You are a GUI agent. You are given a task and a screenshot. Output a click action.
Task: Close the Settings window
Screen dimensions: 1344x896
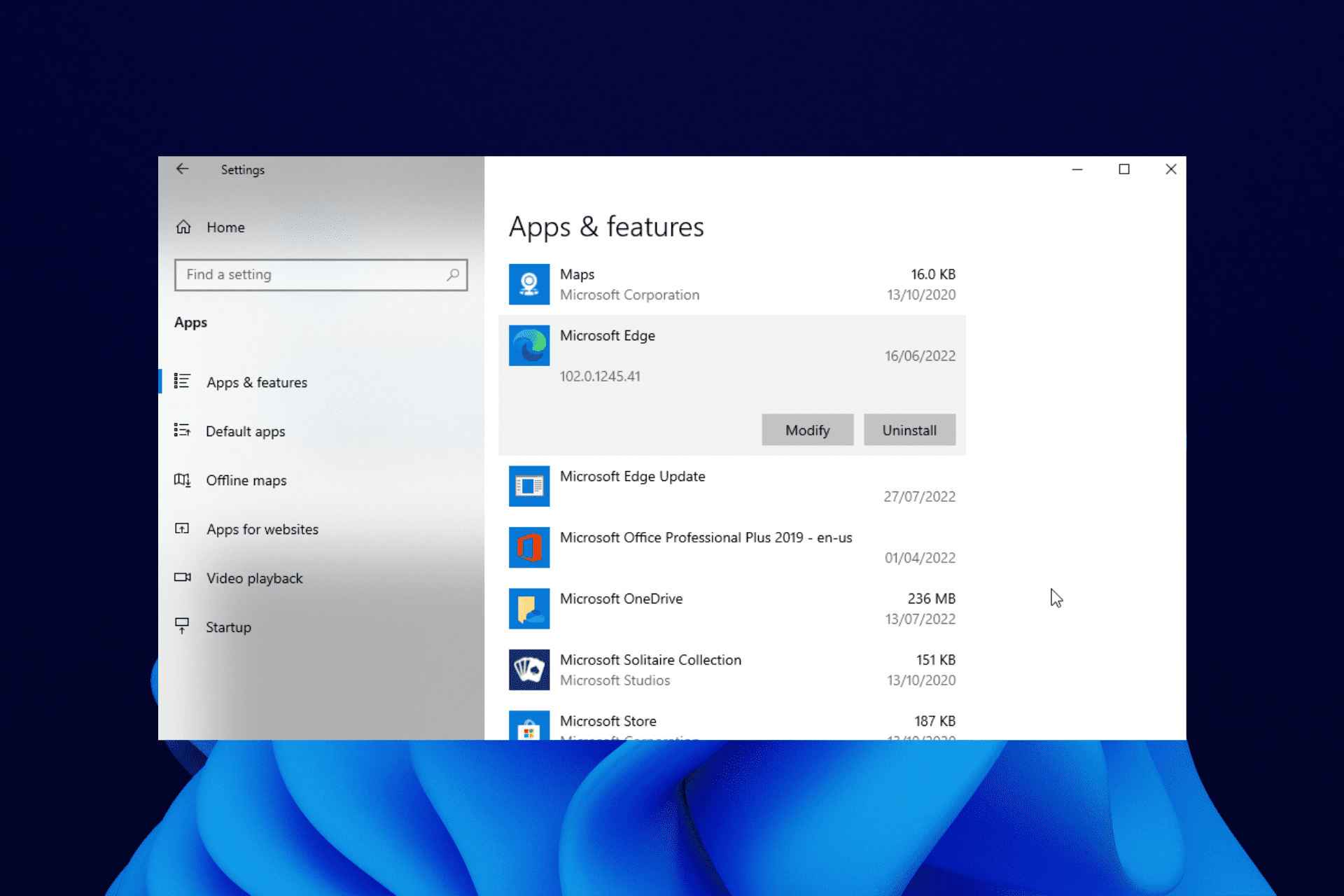click(1170, 169)
